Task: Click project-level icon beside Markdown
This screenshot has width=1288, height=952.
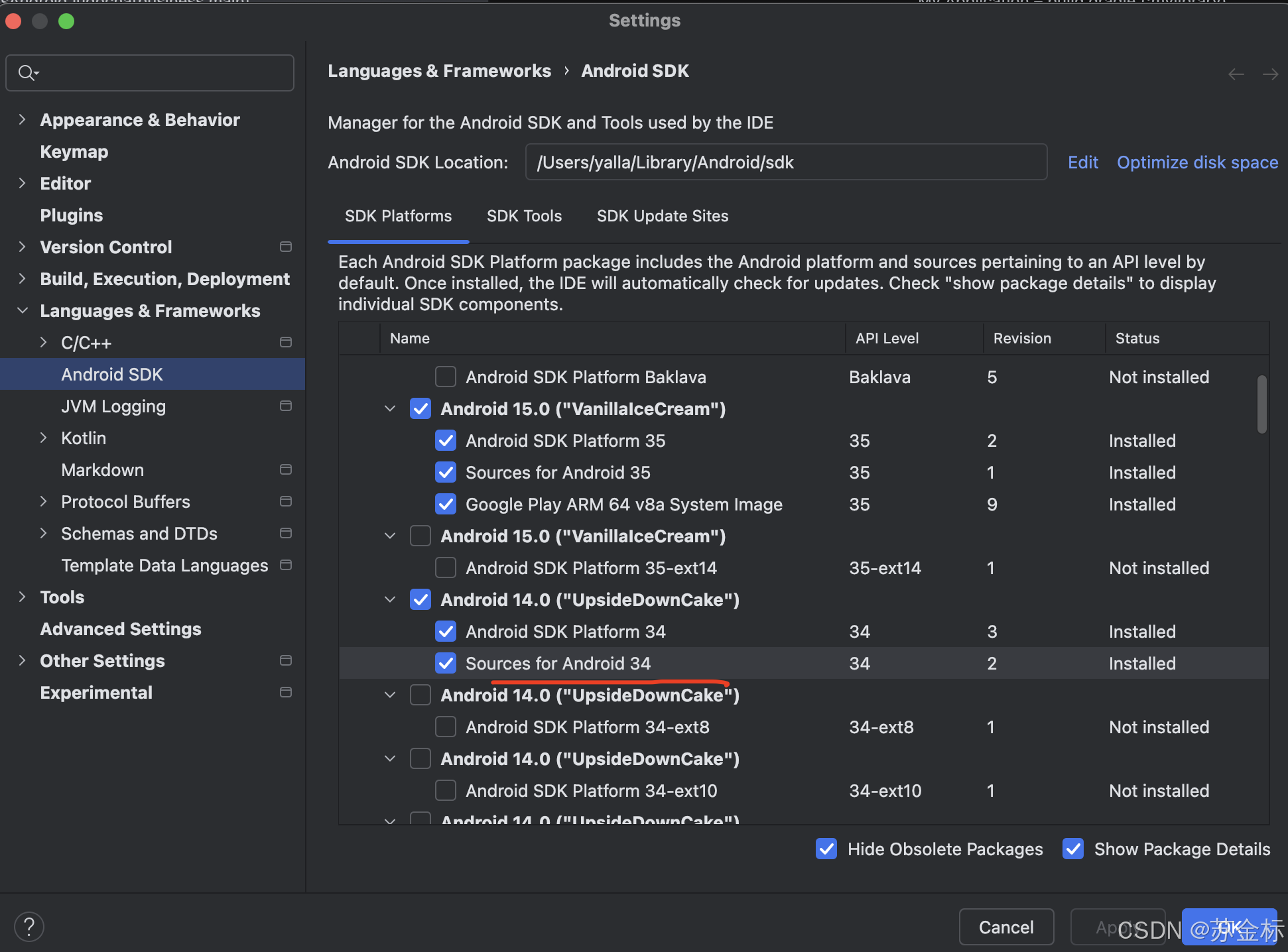Action: coord(286,469)
